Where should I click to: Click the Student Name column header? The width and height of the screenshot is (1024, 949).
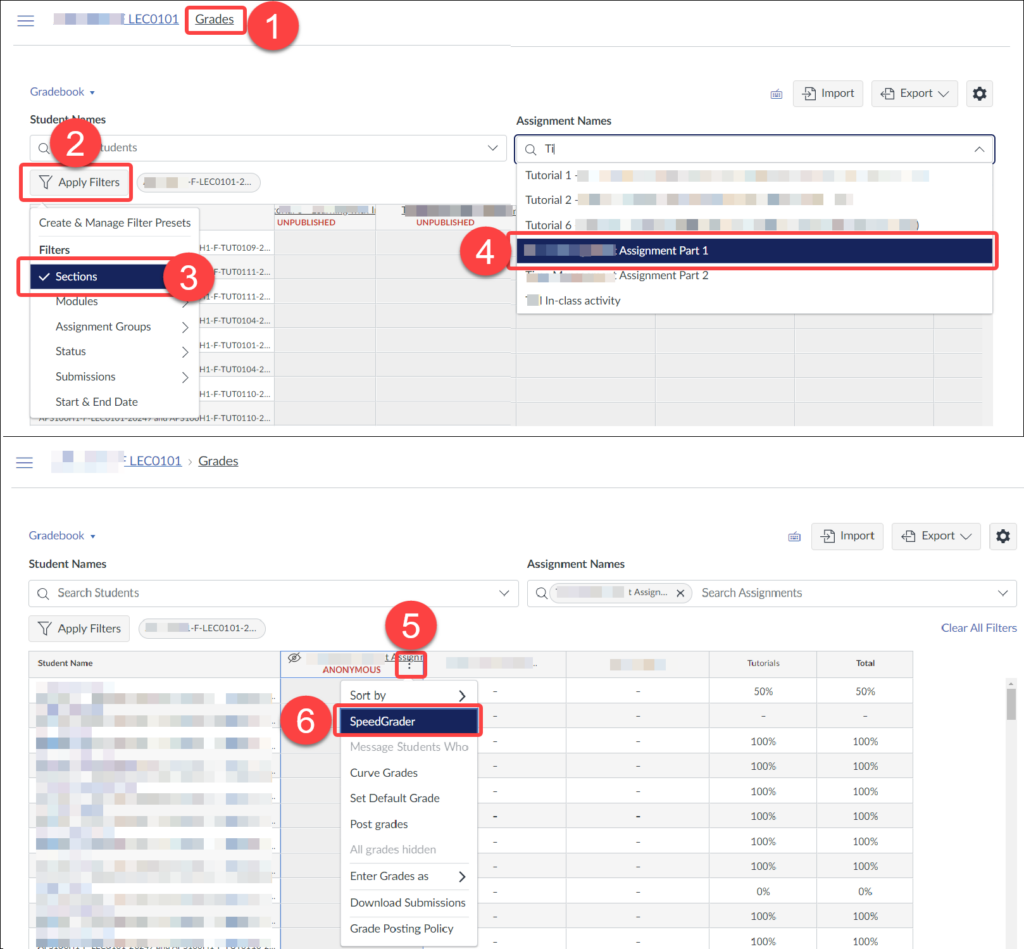(154, 664)
